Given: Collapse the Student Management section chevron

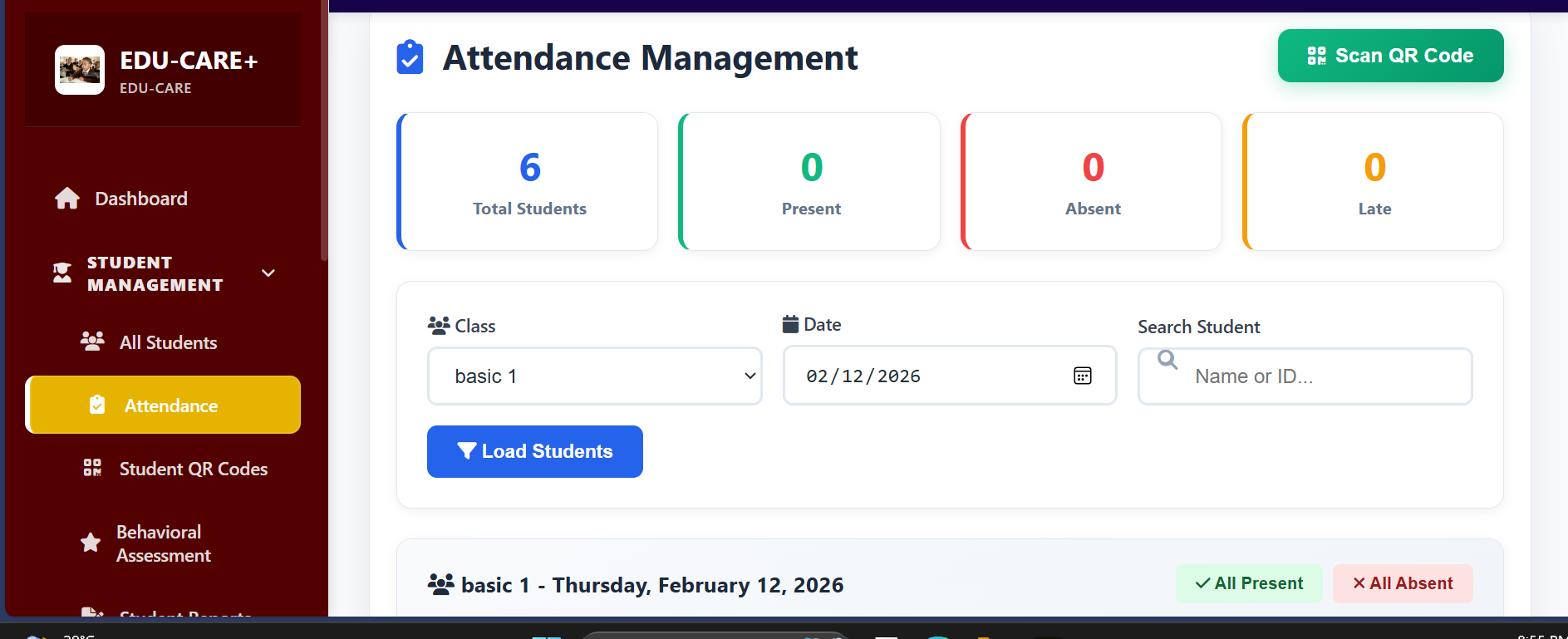Looking at the screenshot, I should click(x=268, y=273).
